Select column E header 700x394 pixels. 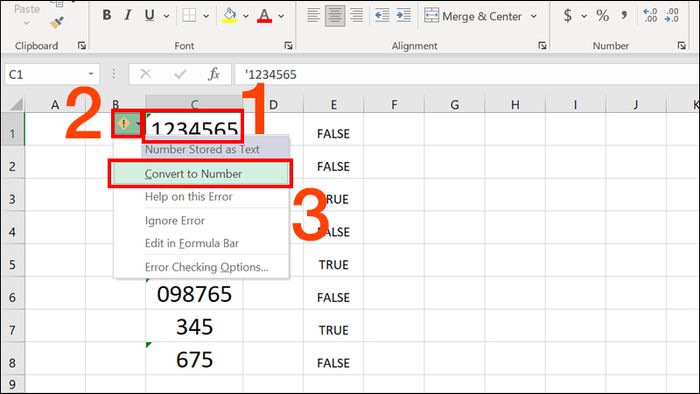333,104
